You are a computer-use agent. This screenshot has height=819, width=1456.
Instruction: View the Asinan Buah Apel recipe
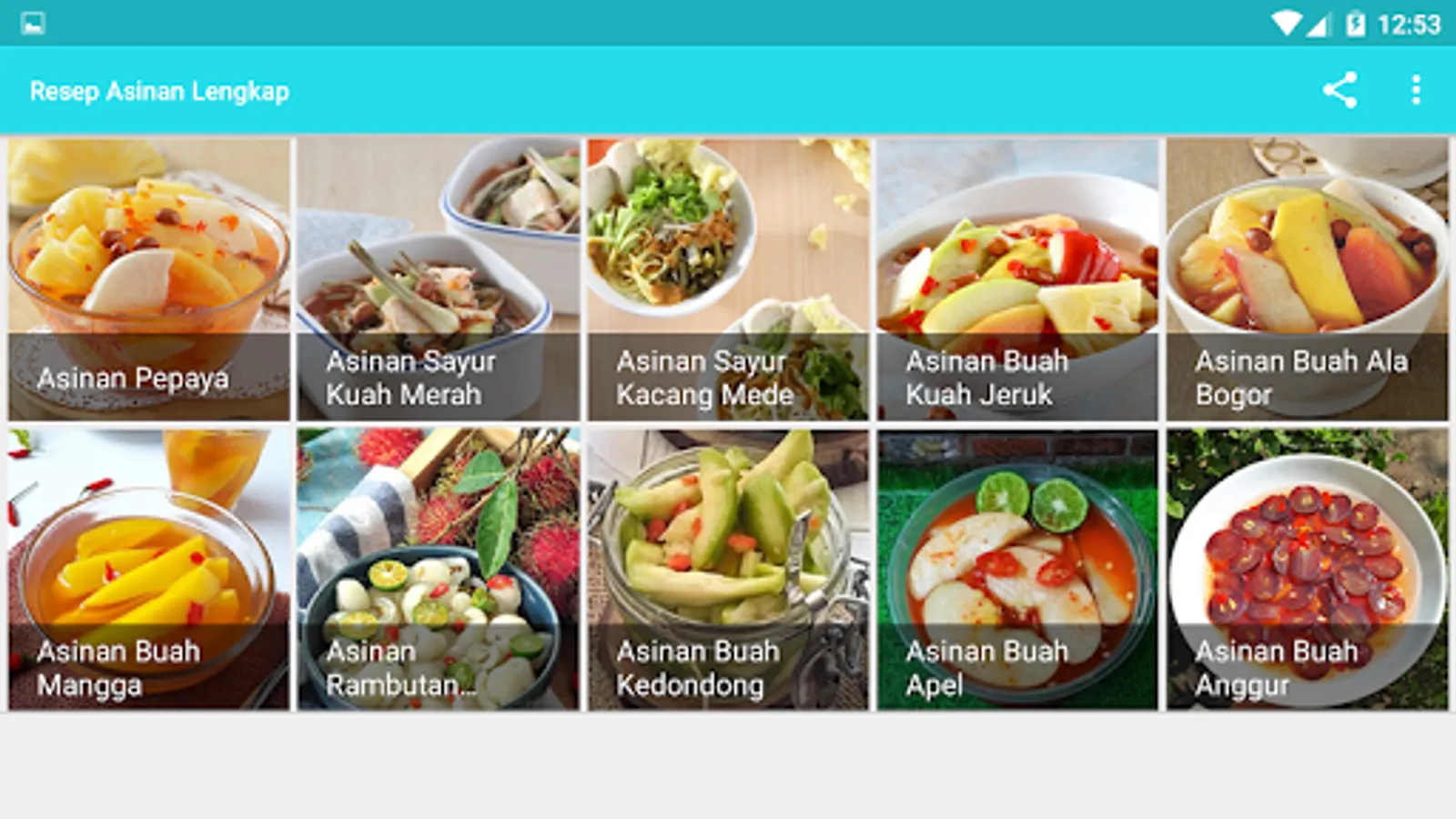pos(1017,570)
